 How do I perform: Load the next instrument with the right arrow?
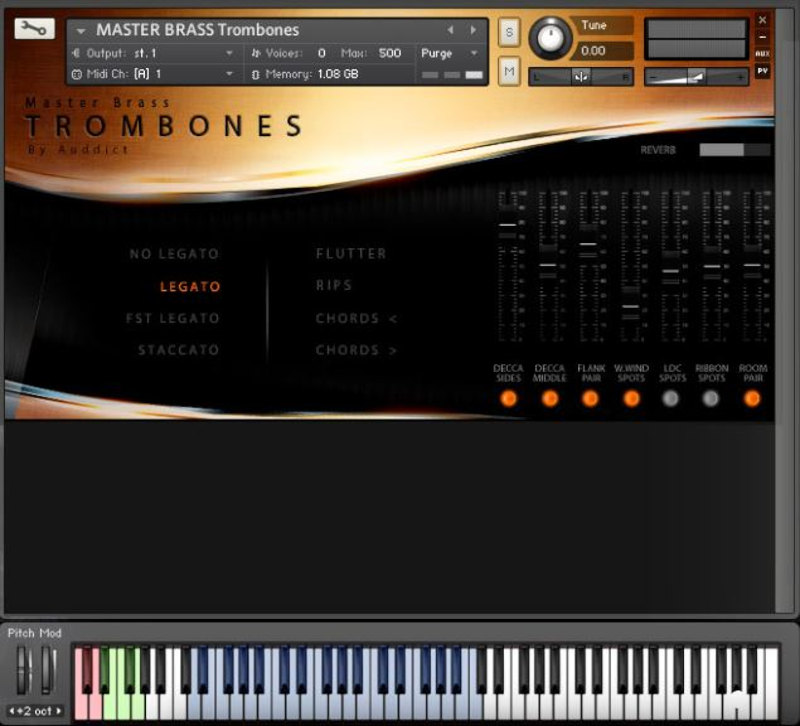click(473, 30)
